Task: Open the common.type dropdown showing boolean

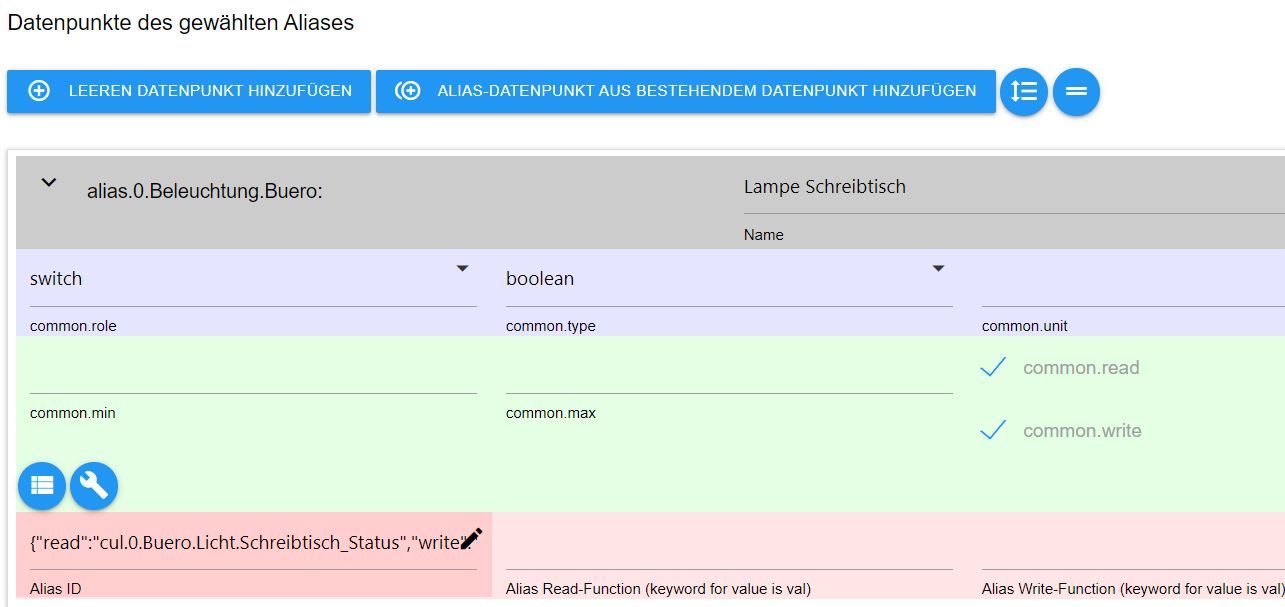Action: tap(729, 279)
